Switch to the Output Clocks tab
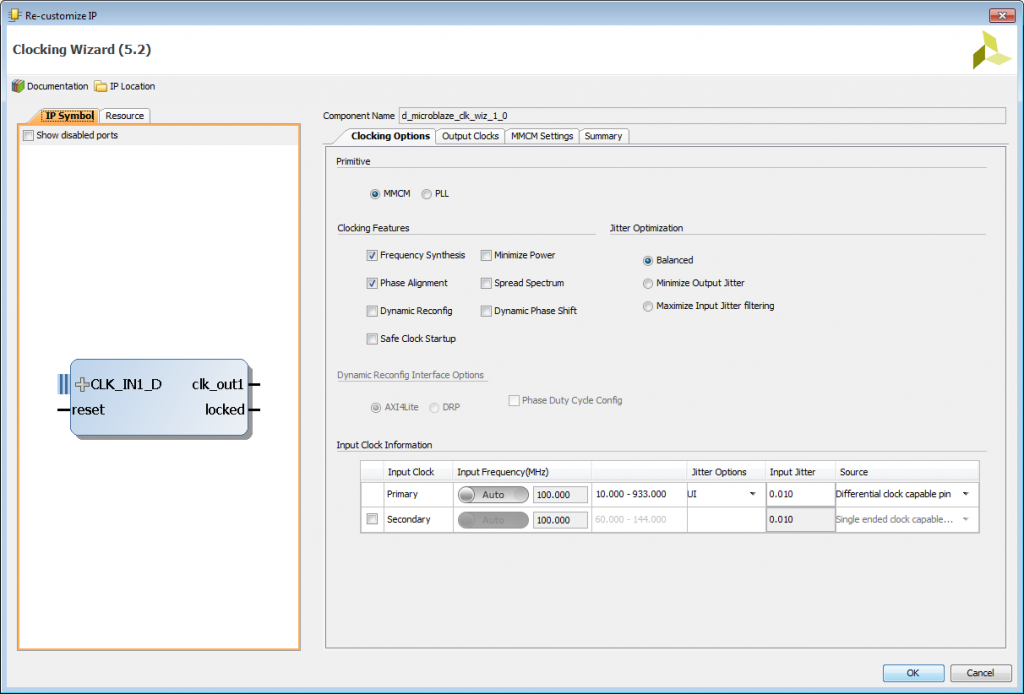The height and width of the screenshot is (694, 1024). [x=470, y=135]
